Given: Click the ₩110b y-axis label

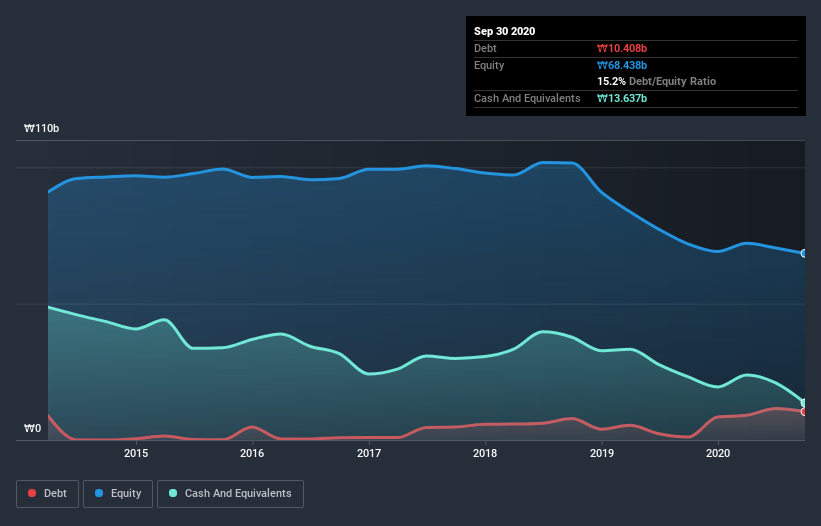Looking at the screenshot, I should tap(41, 128).
